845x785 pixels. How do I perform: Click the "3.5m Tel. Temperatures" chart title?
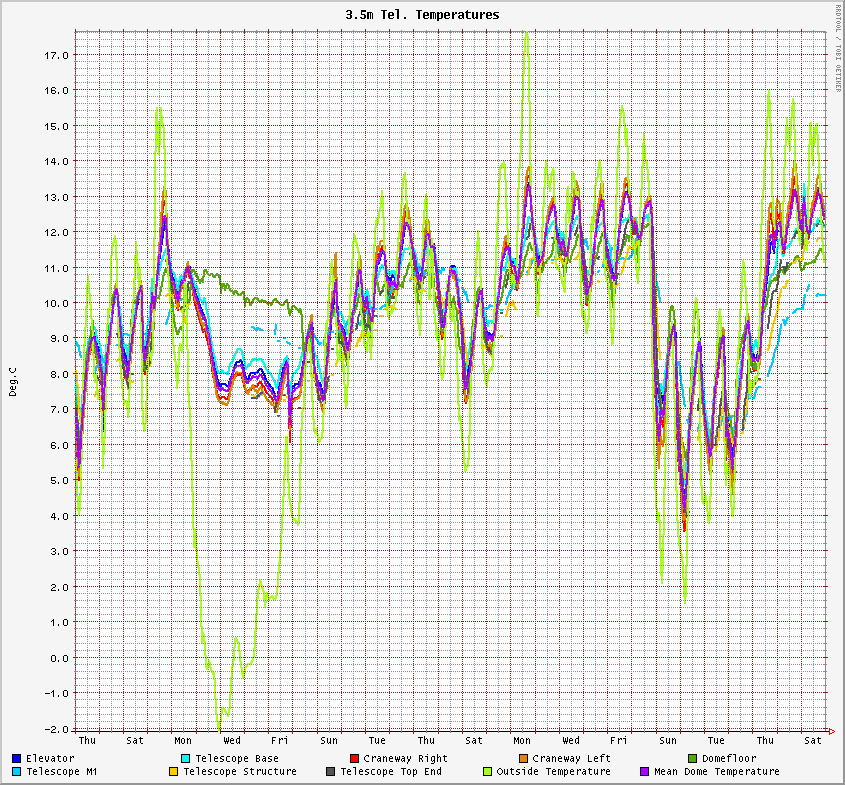[x=422, y=15]
